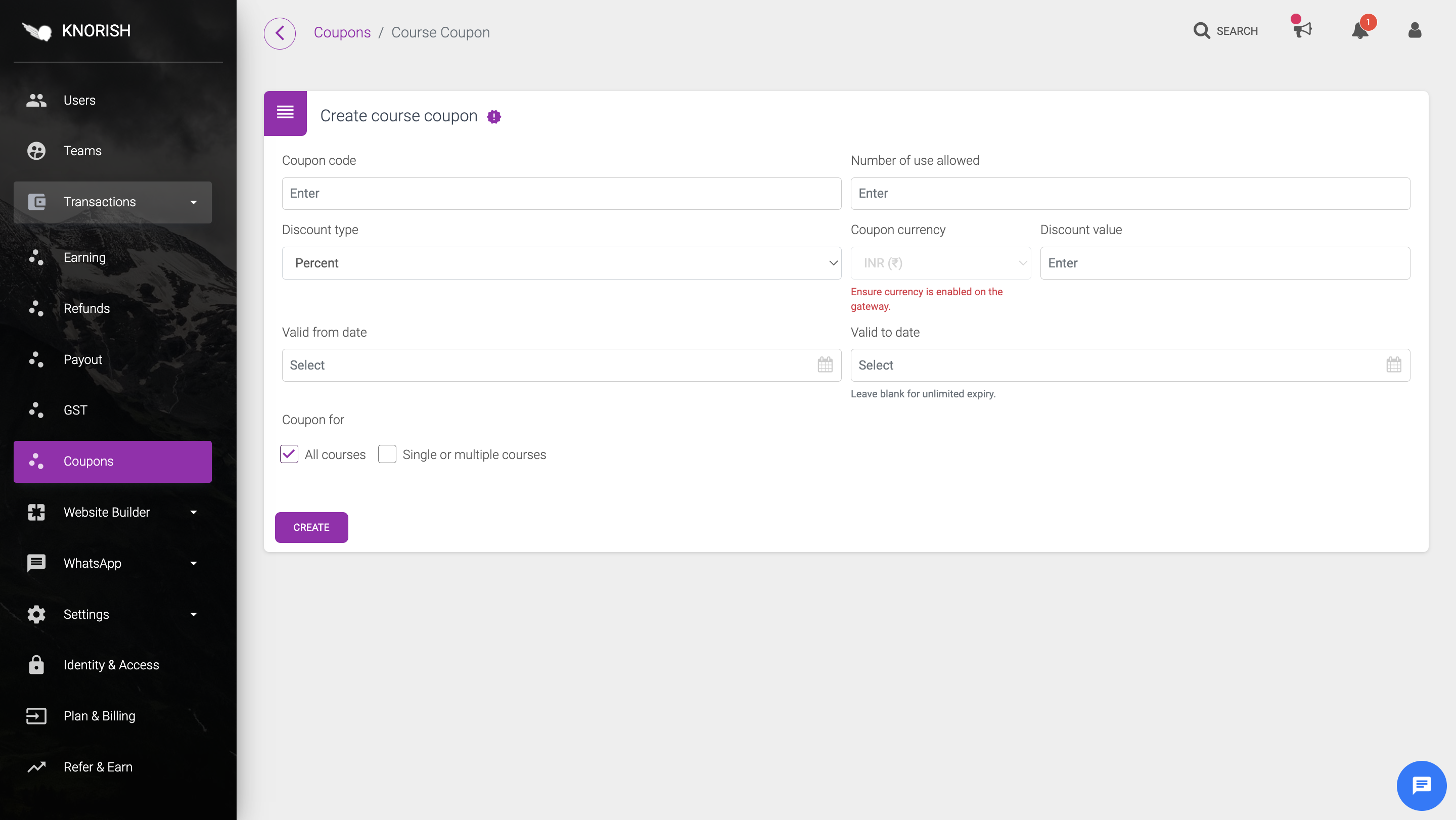Open notifications bell icon
1456x820 pixels.
[1360, 30]
